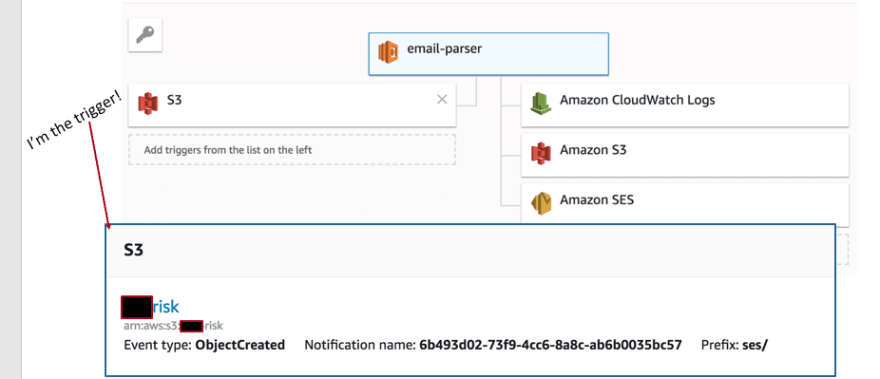Select the email-parser function box
This screenshot has width=880, height=379.
point(488,54)
